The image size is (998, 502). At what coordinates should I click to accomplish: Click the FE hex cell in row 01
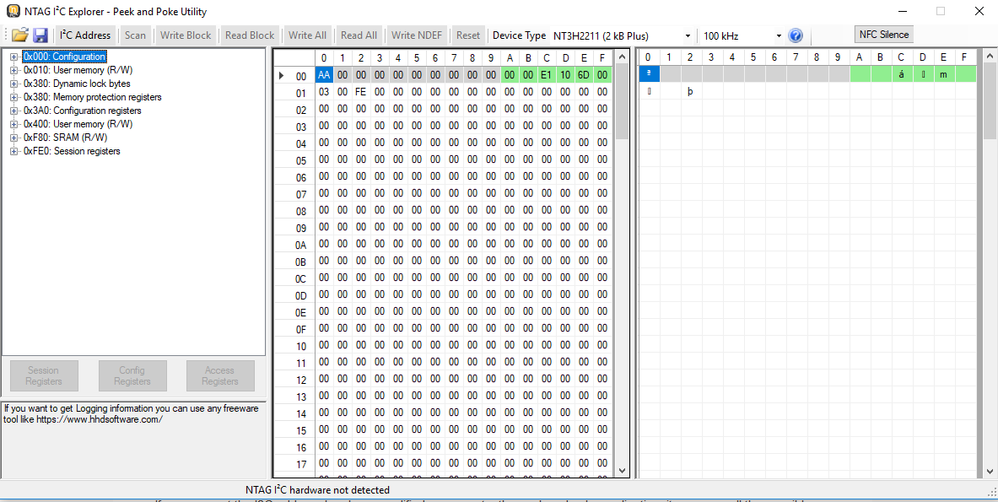click(361, 92)
